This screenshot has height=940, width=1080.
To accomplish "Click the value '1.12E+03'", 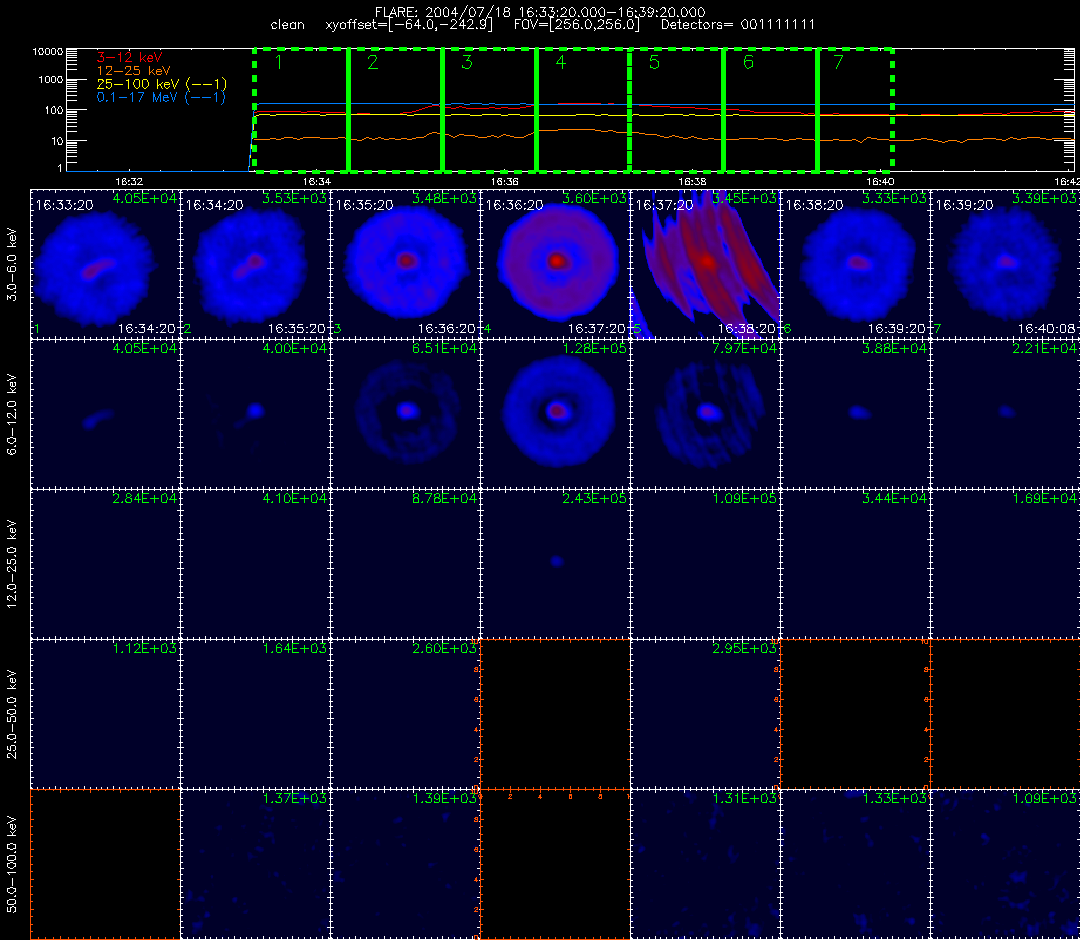I will (145, 649).
